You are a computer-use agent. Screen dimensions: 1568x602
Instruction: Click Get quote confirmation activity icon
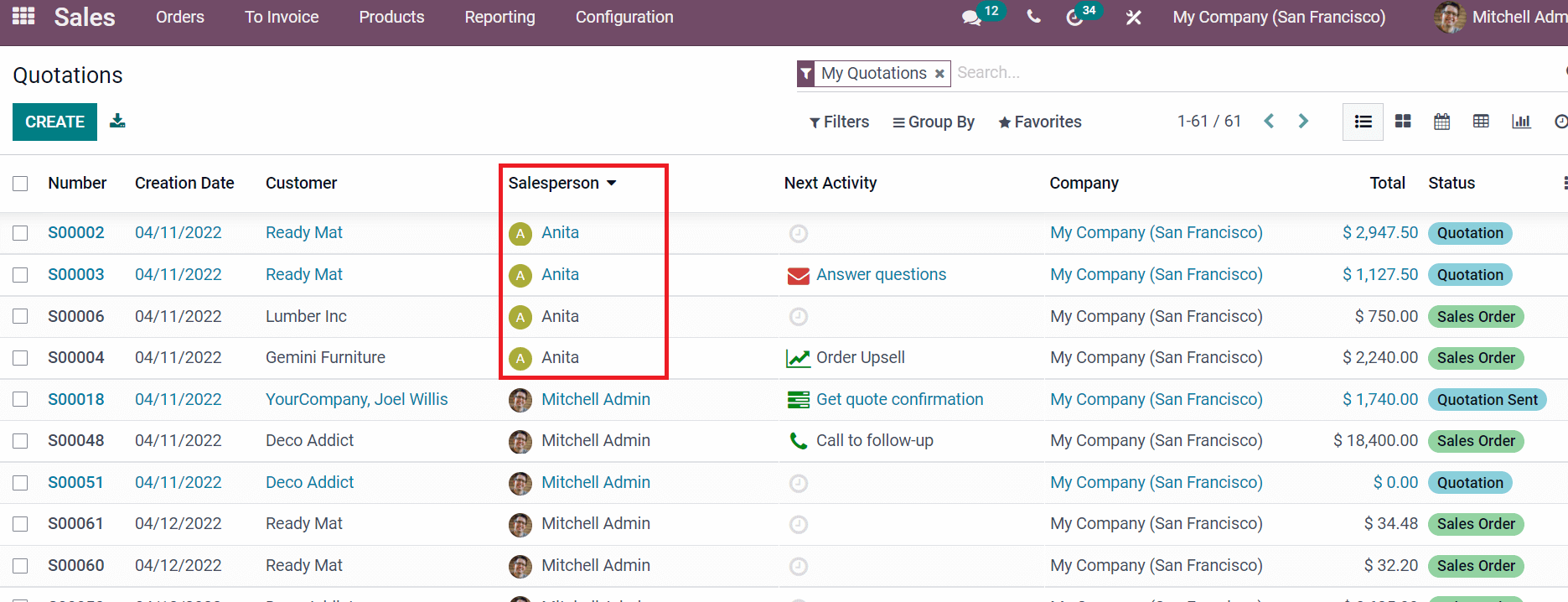click(x=799, y=400)
